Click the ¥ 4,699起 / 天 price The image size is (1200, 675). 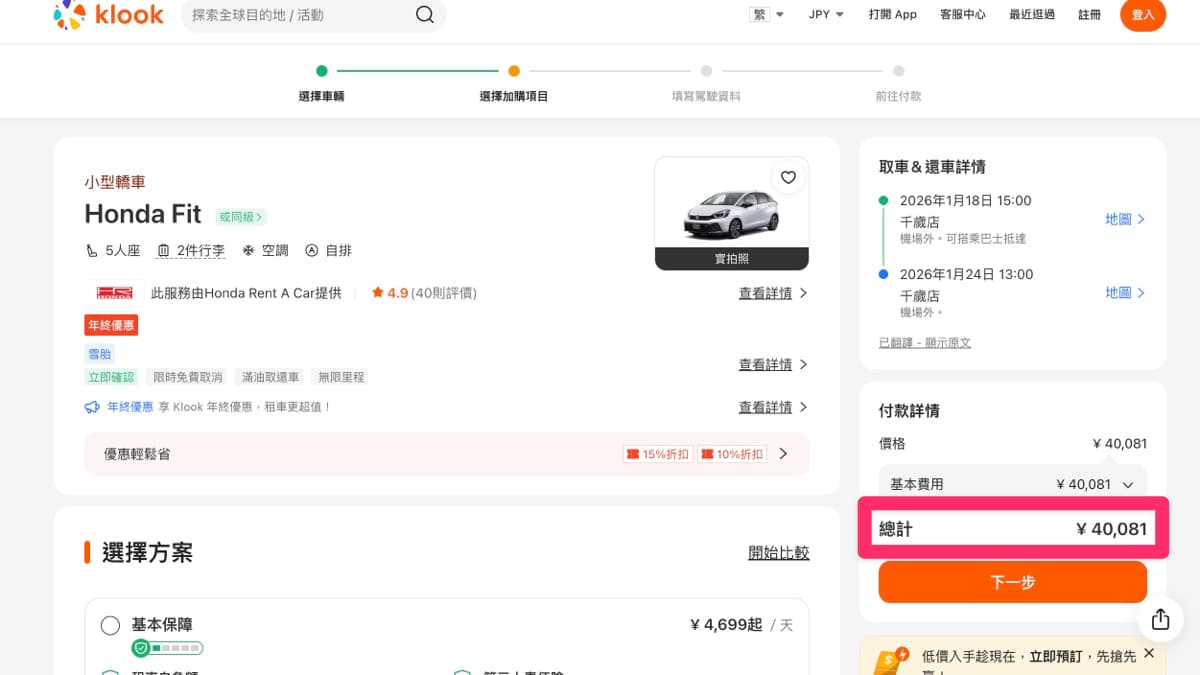741,625
